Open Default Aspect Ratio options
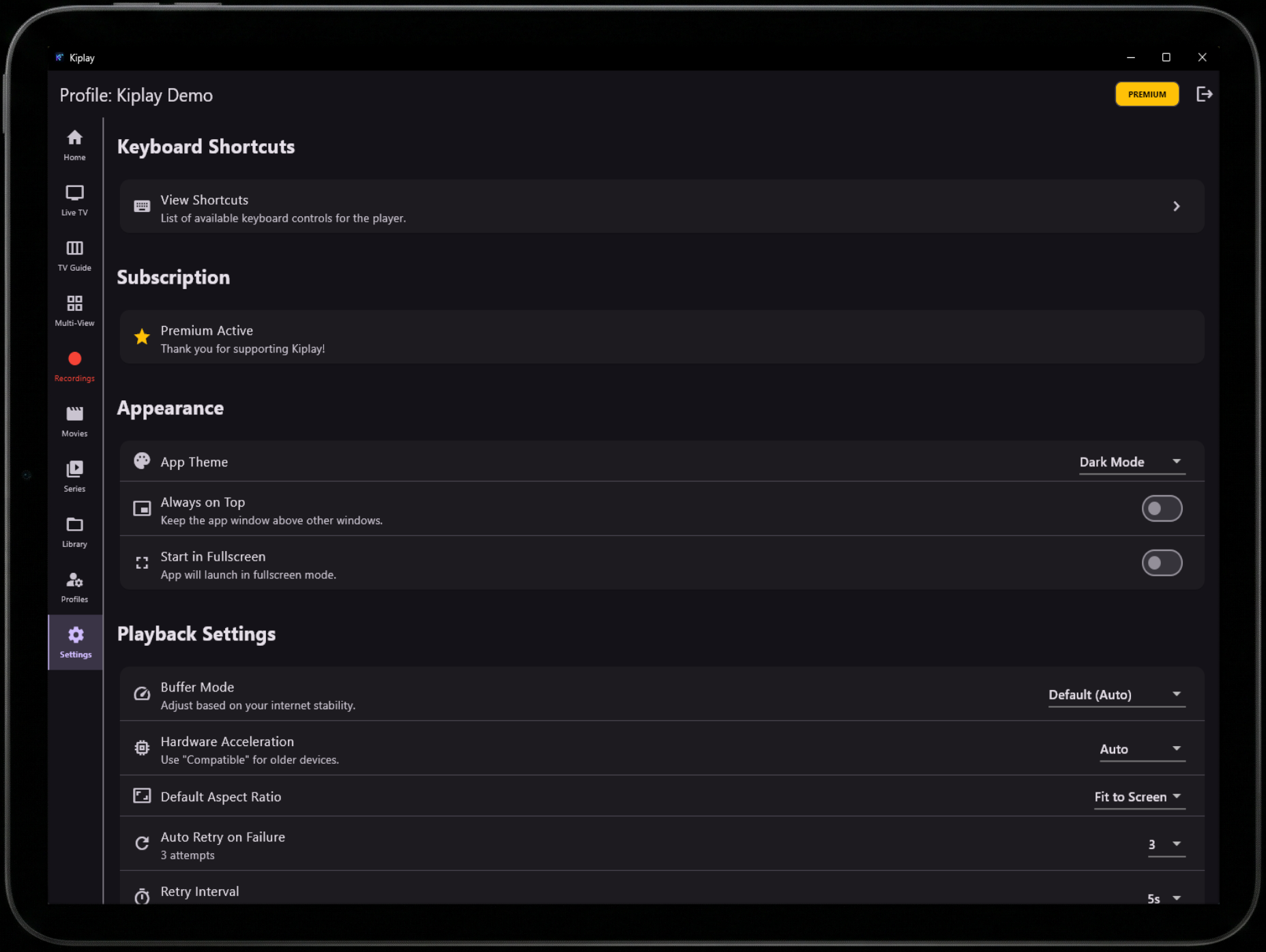Image resolution: width=1266 pixels, height=952 pixels. point(1138,797)
